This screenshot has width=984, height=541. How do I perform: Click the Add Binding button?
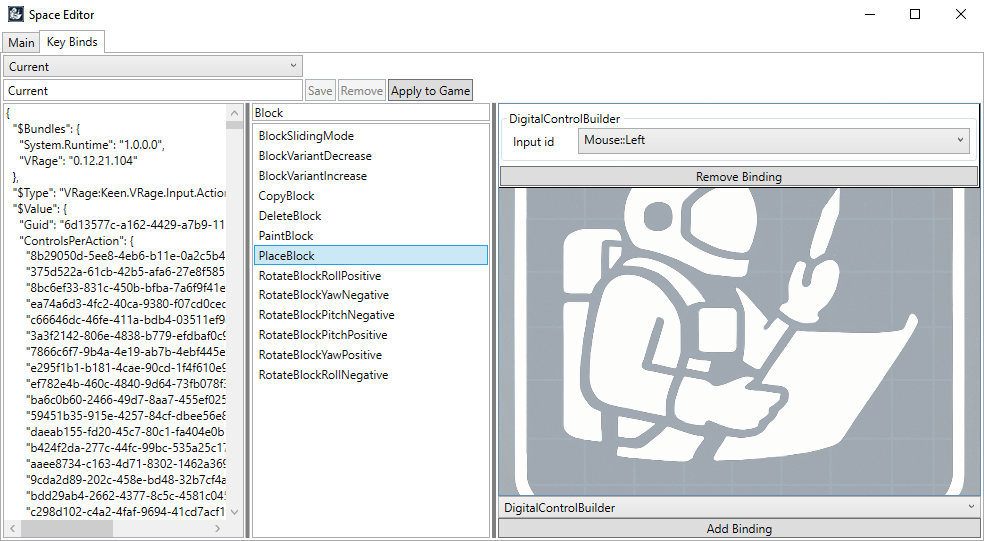[739, 529]
